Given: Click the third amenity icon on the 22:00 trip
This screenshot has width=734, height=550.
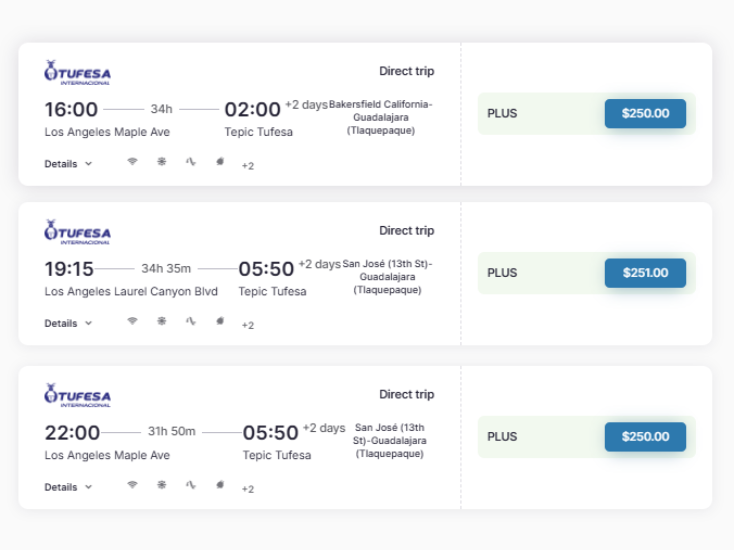Looking at the screenshot, I should click(191, 484).
